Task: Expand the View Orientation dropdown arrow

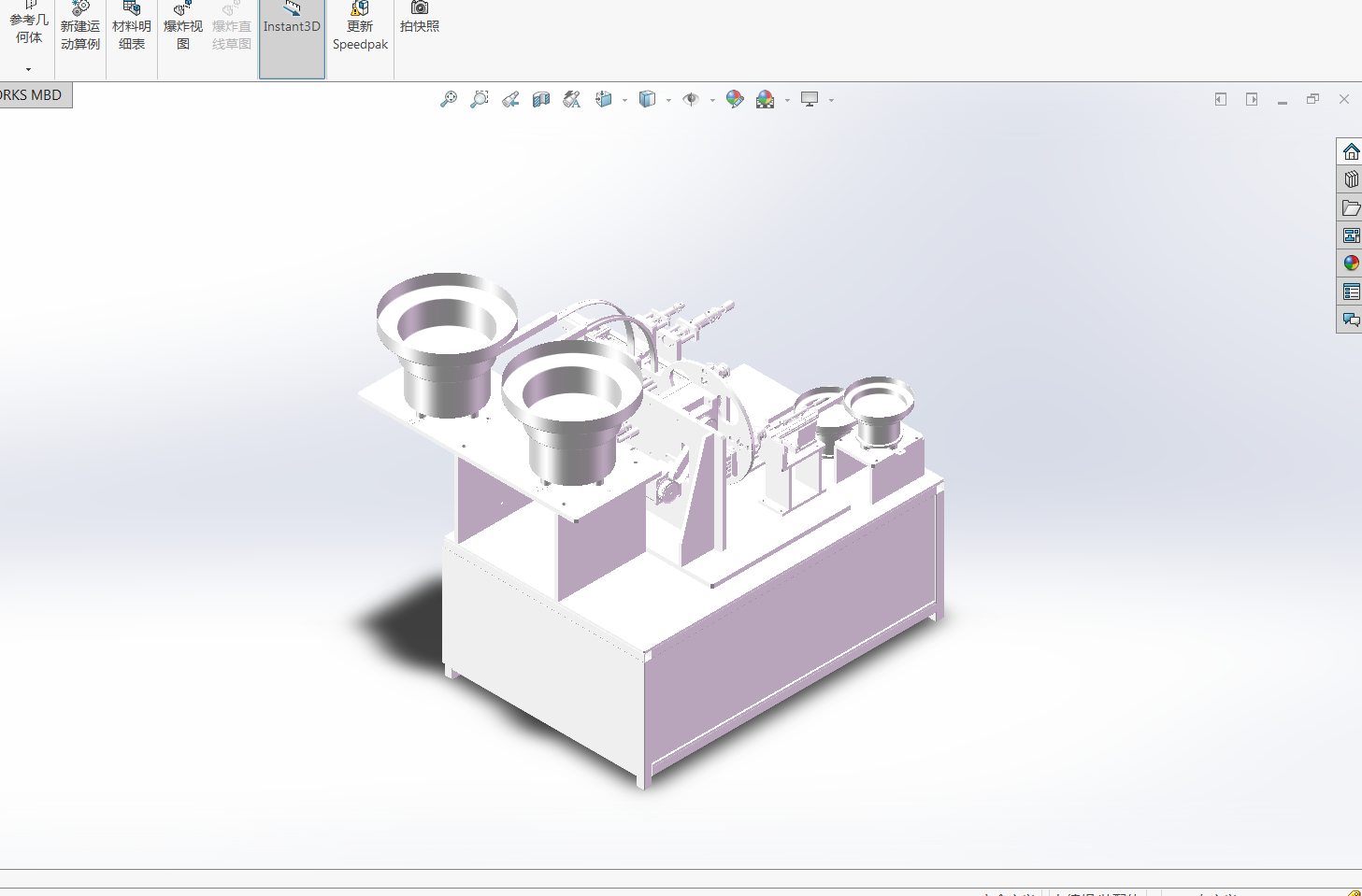Action: (x=624, y=100)
